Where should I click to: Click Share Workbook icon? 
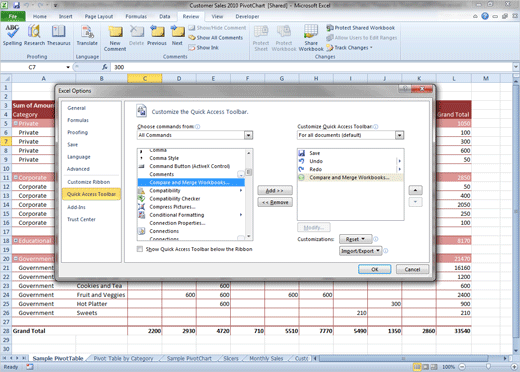[x=311, y=38]
